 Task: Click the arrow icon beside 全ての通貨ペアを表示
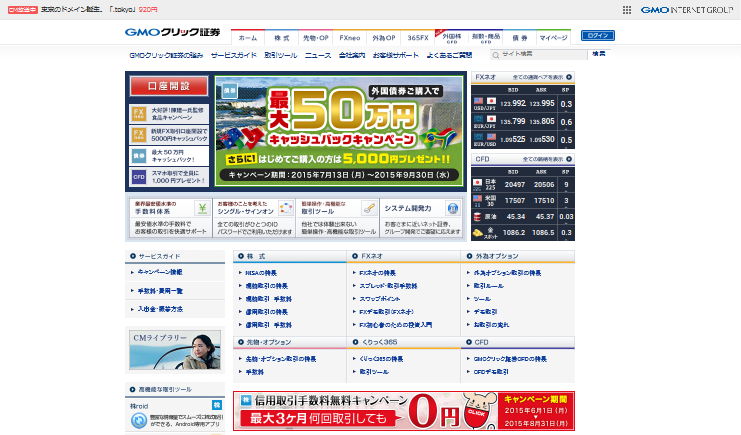coord(569,77)
